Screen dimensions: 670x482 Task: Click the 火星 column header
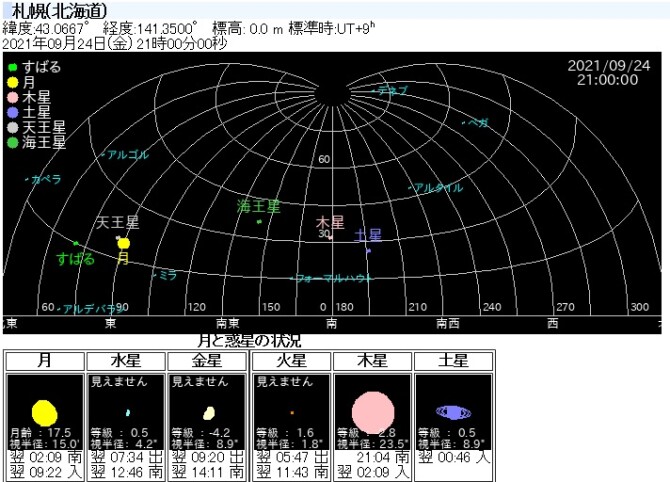291,361
